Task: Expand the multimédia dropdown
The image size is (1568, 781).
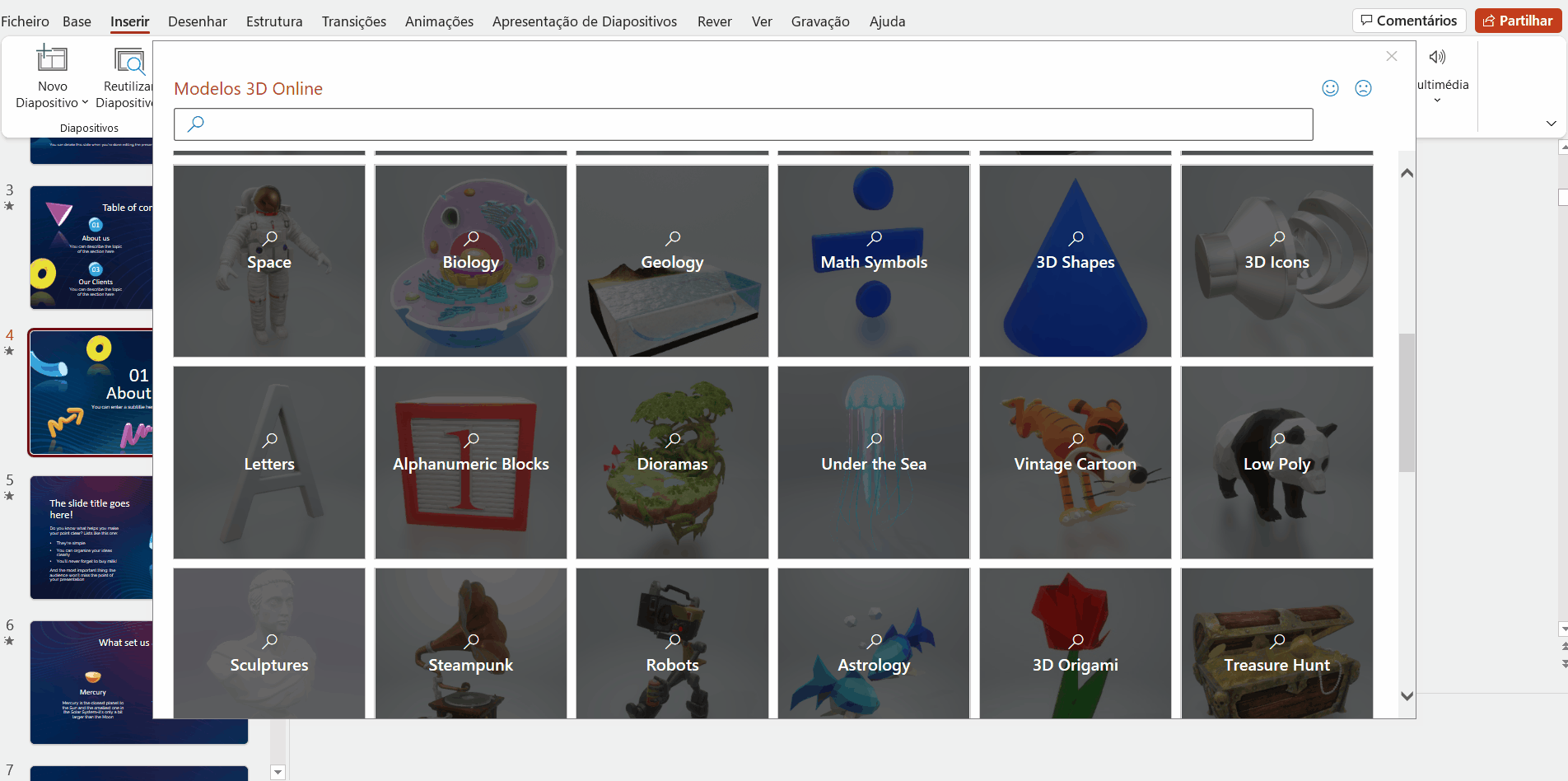Action: [x=1437, y=101]
